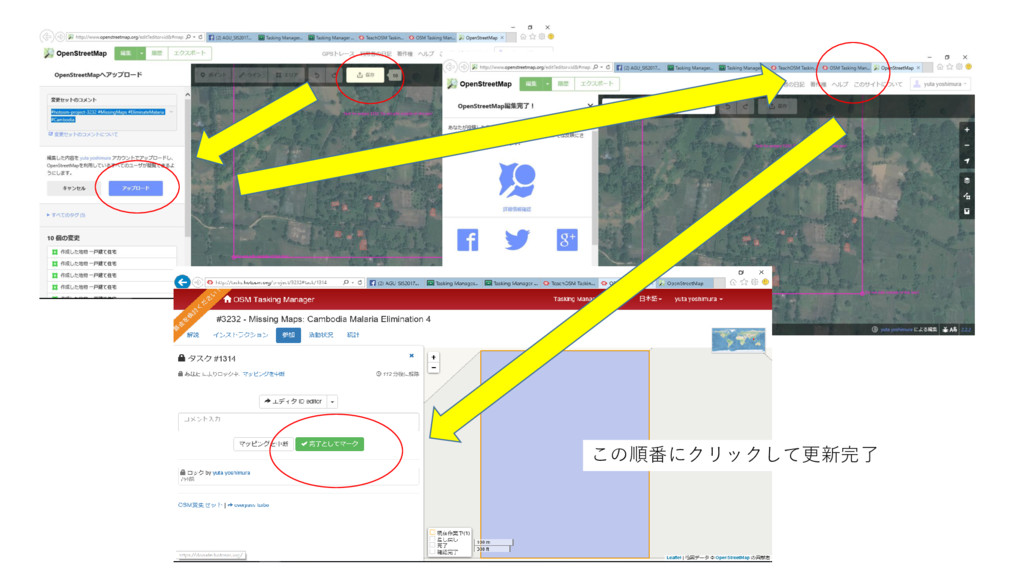
Task: Zoom in on the Tasking Manager task map
Action: pyautogui.click(x=434, y=357)
